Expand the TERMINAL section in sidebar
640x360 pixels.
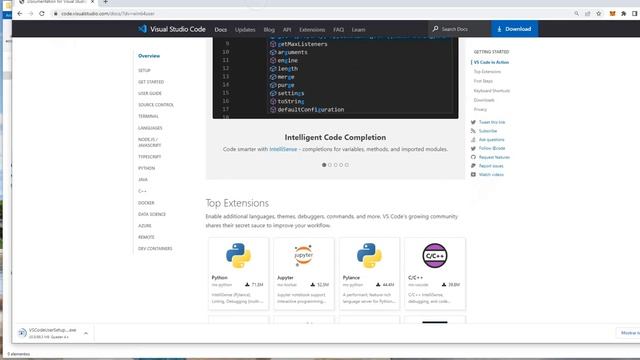[x=148, y=116]
